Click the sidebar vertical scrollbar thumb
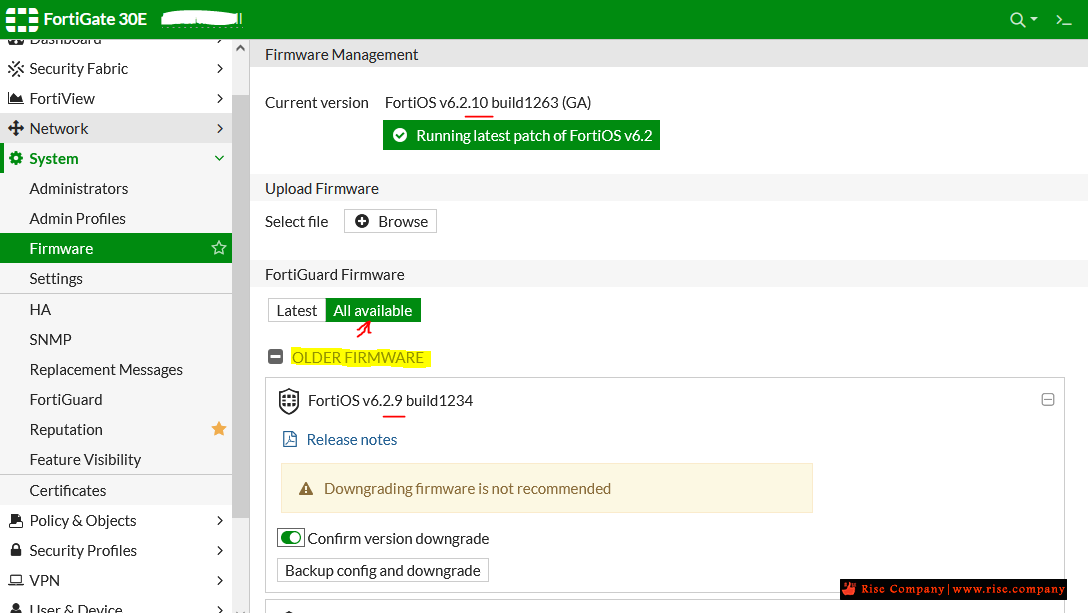Screen dimensions: 1088x613 [240, 305]
